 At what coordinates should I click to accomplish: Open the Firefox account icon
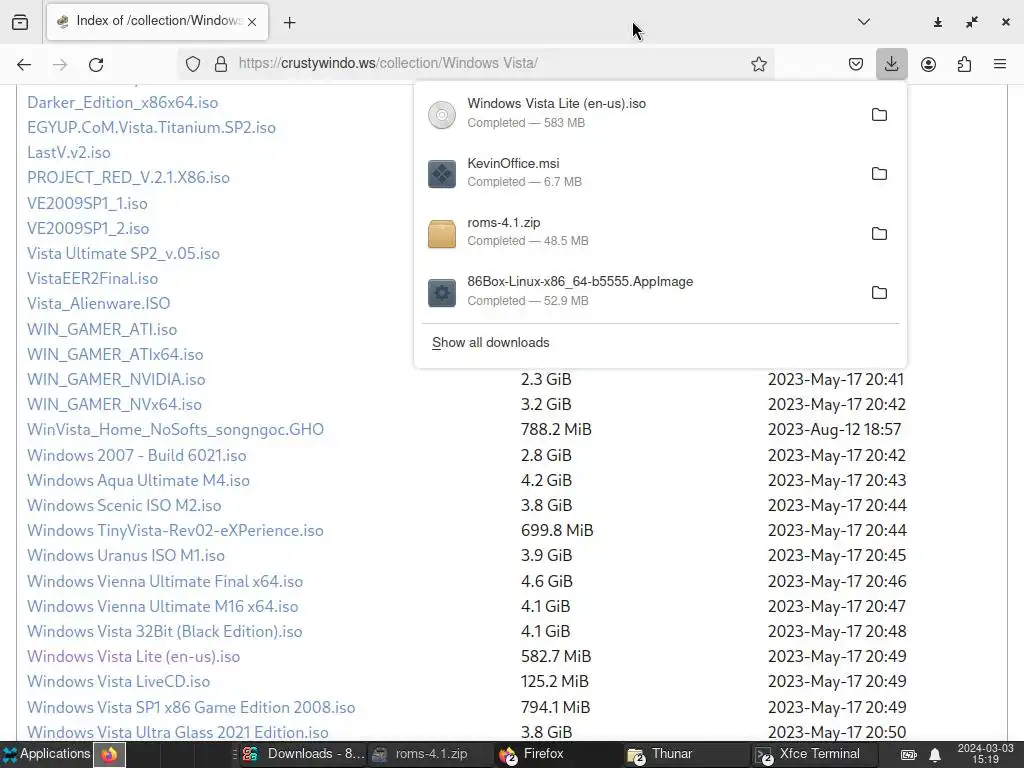click(x=928, y=64)
